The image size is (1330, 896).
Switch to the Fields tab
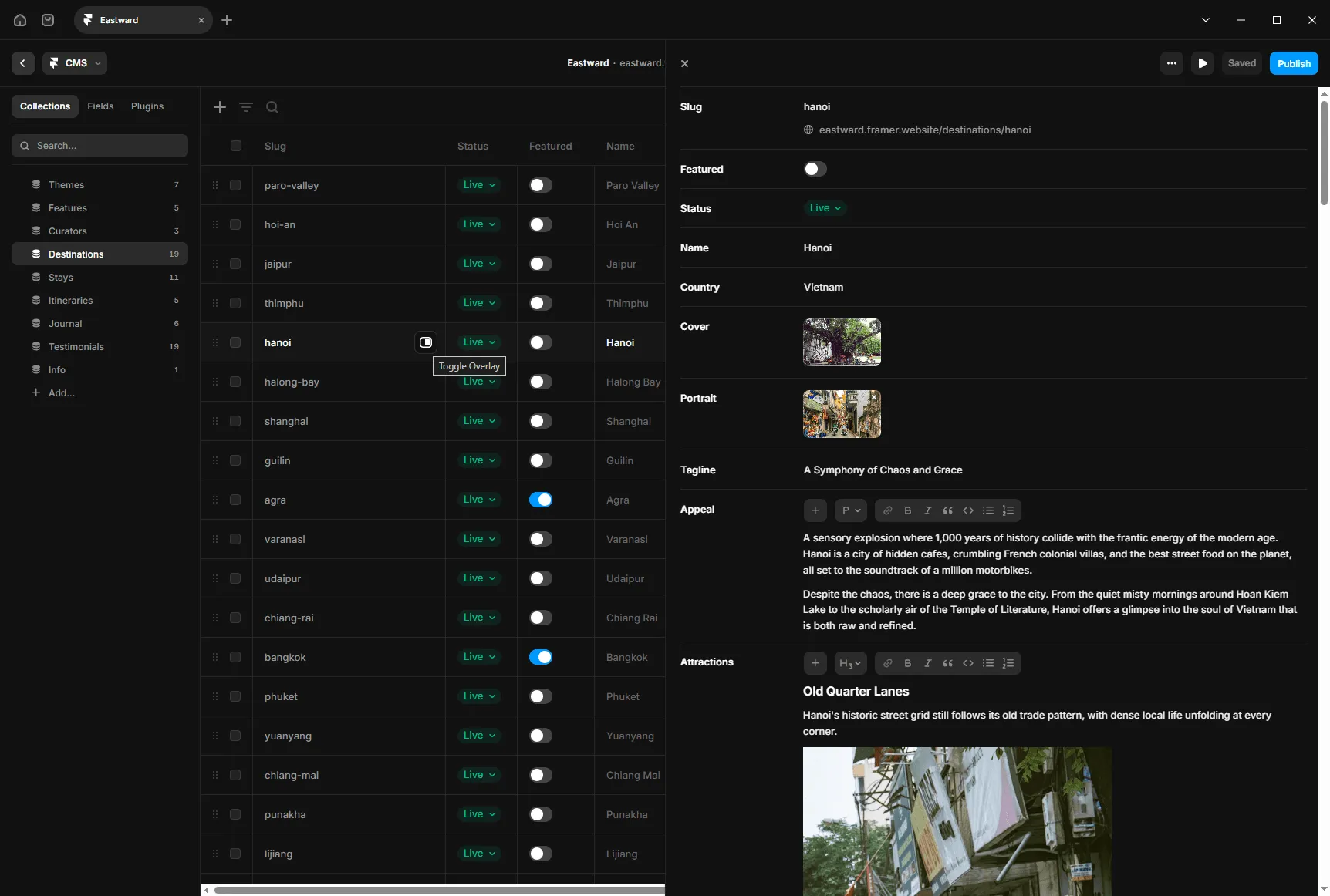[x=100, y=106]
